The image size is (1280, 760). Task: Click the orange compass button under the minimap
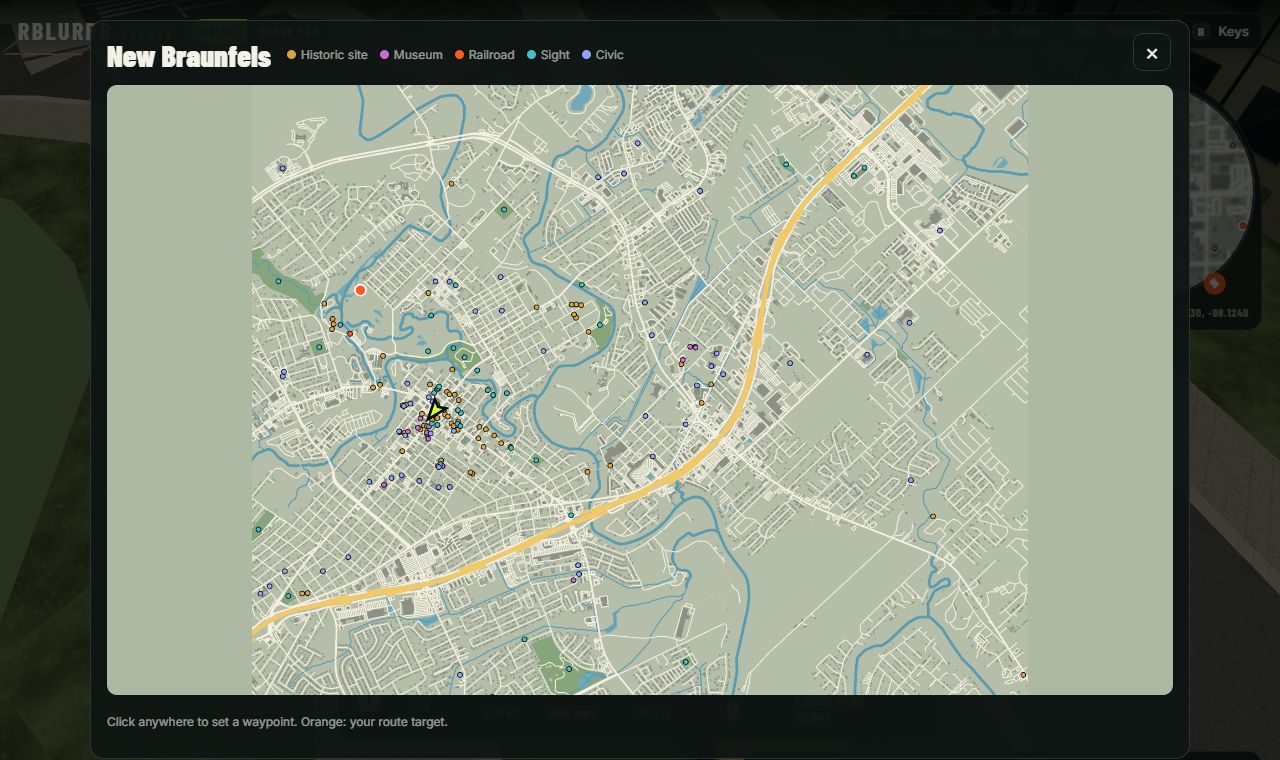[1214, 284]
